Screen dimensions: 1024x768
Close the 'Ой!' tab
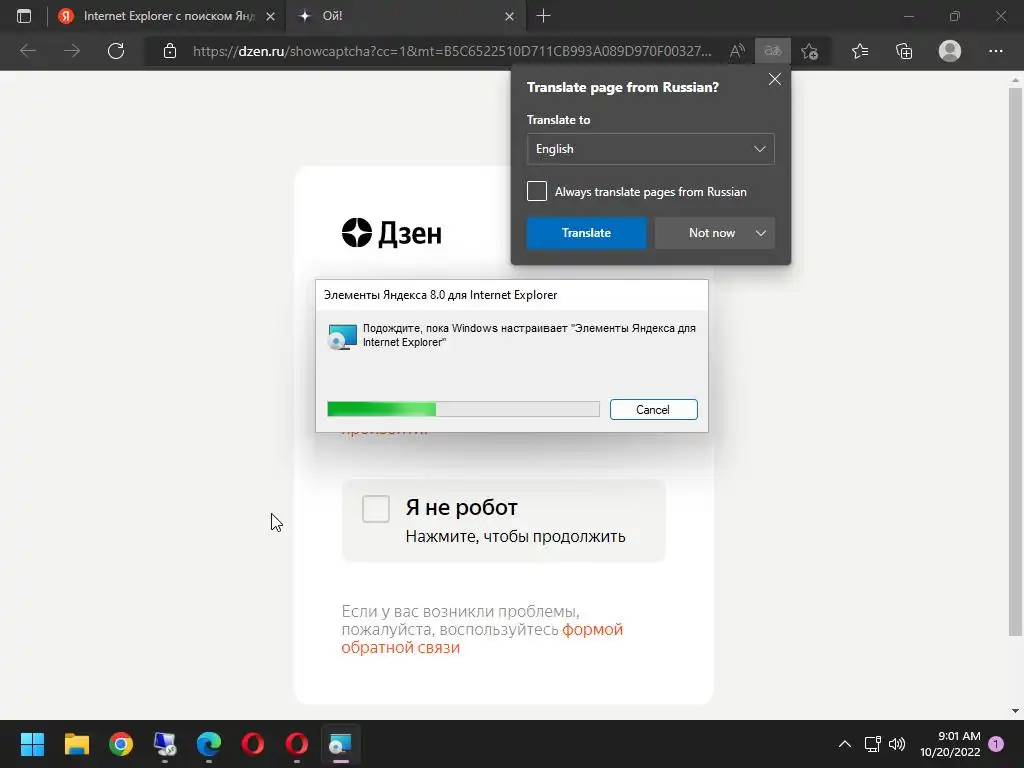509,16
